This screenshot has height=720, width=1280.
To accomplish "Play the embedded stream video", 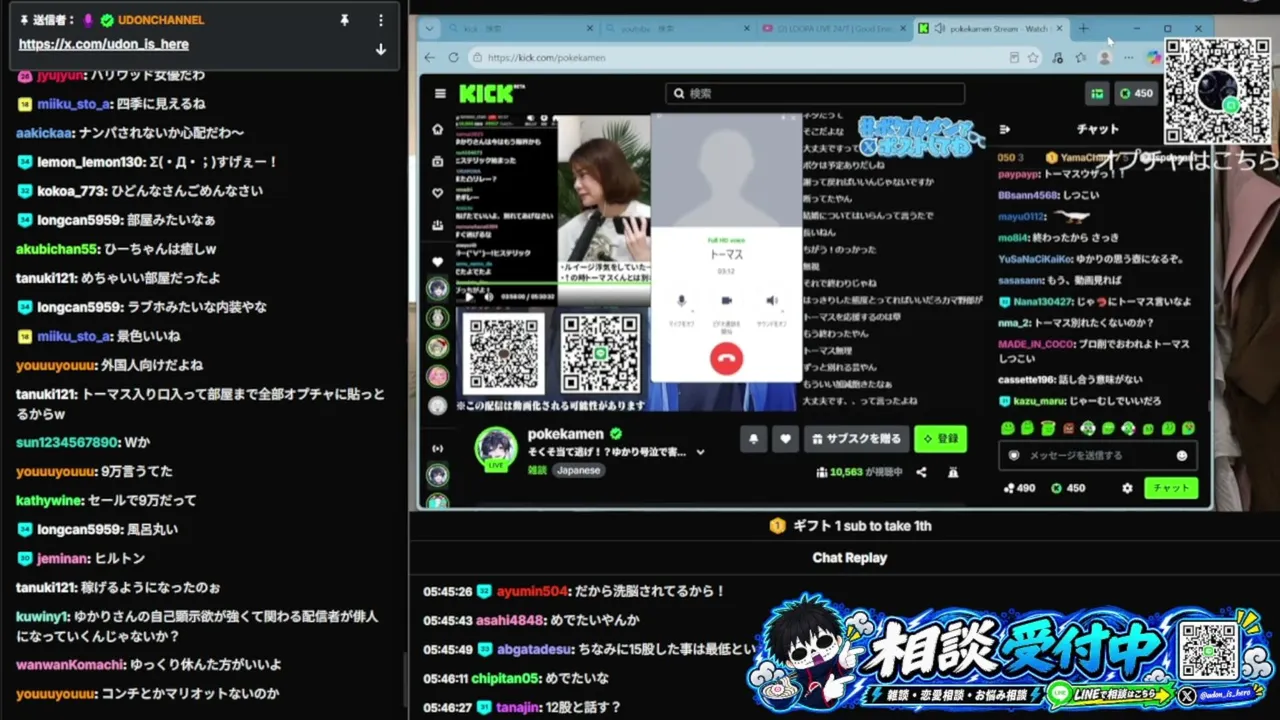I will click(469, 296).
